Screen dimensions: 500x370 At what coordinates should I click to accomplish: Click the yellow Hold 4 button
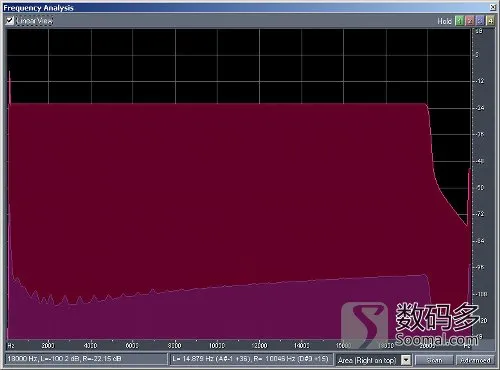point(490,21)
